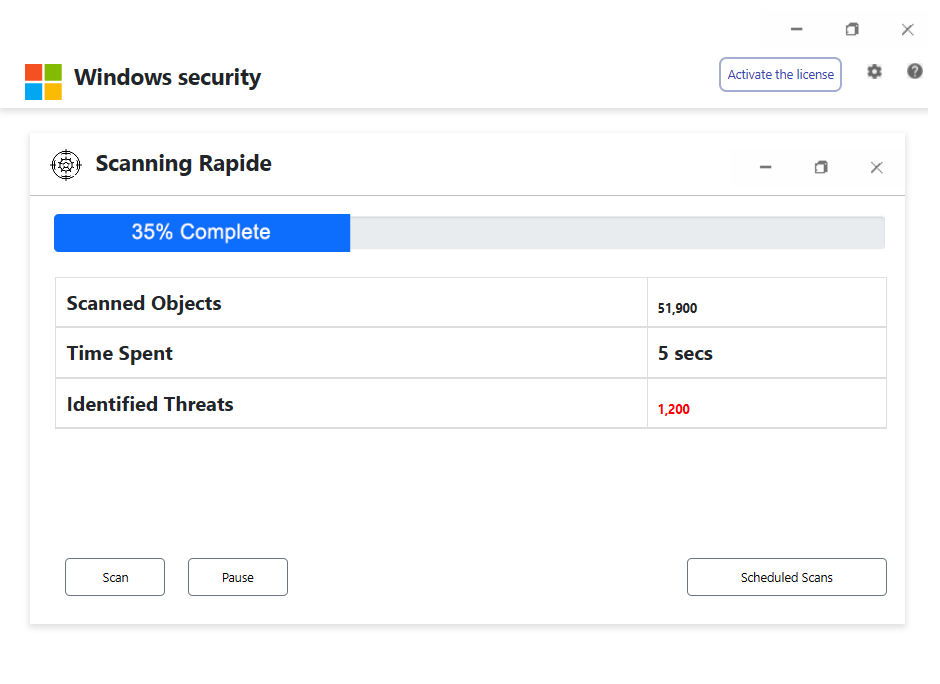Click the red 1,200 identified threats count
The width and height of the screenshot is (940, 684).
pyautogui.click(x=674, y=409)
